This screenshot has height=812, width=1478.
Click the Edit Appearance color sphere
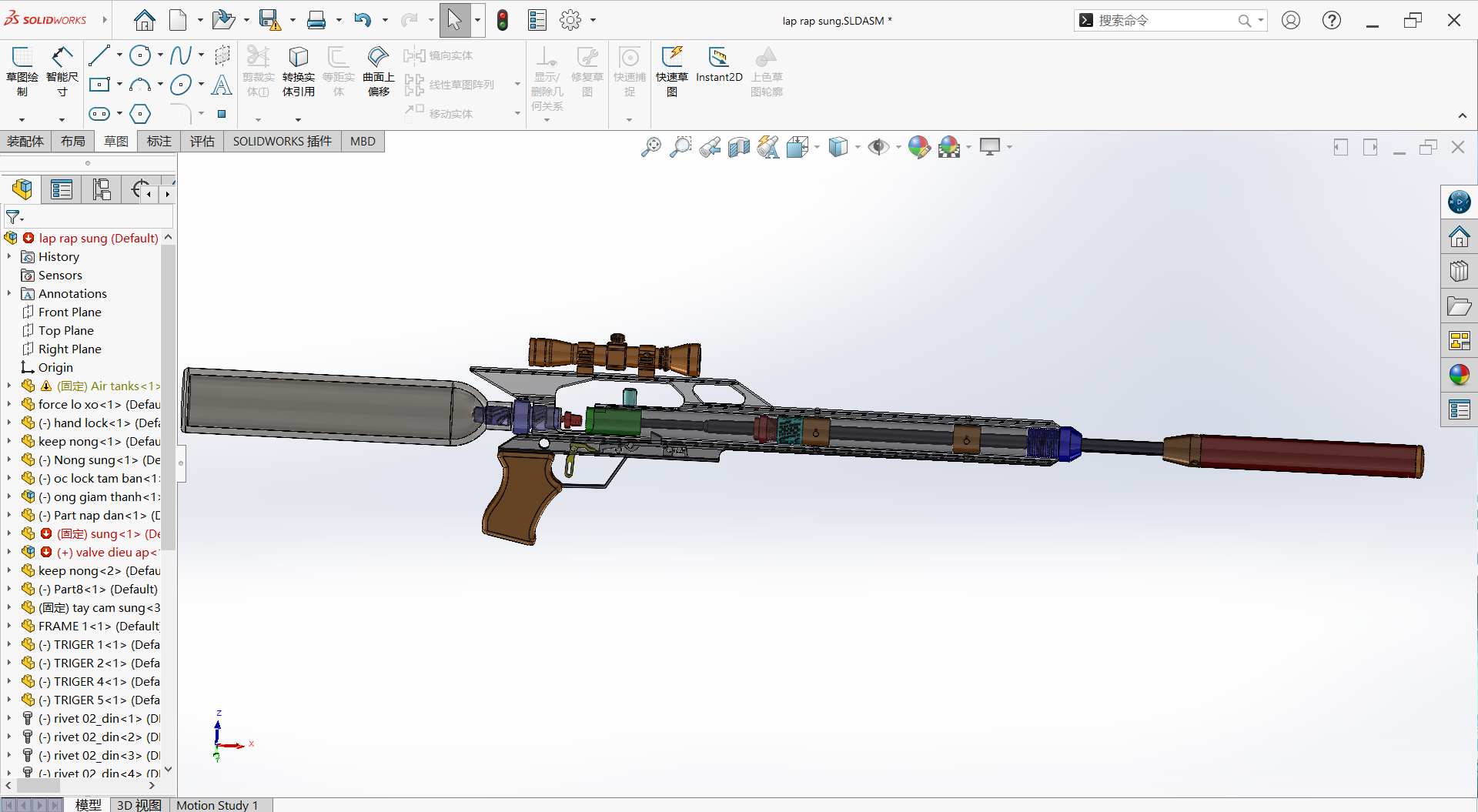(919, 147)
